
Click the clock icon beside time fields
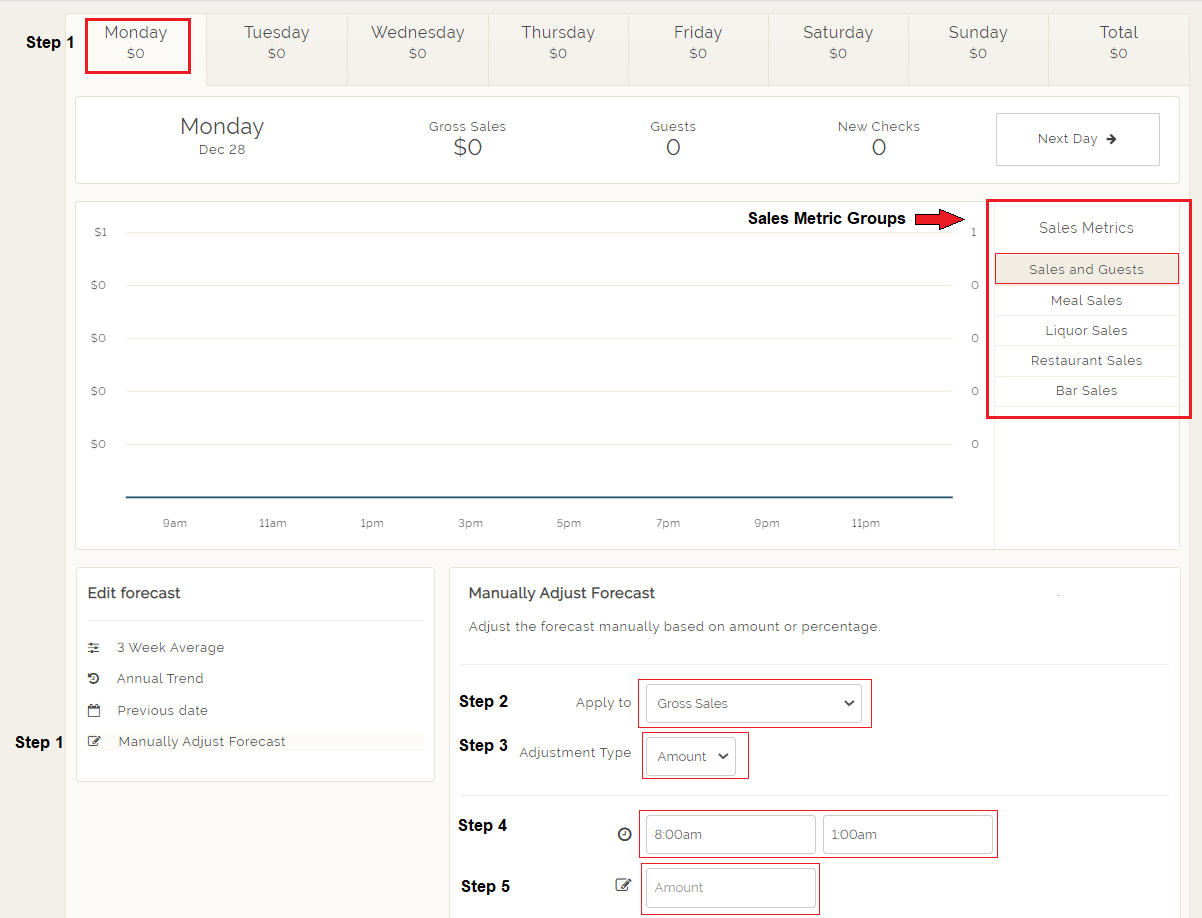click(x=625, y=834)
